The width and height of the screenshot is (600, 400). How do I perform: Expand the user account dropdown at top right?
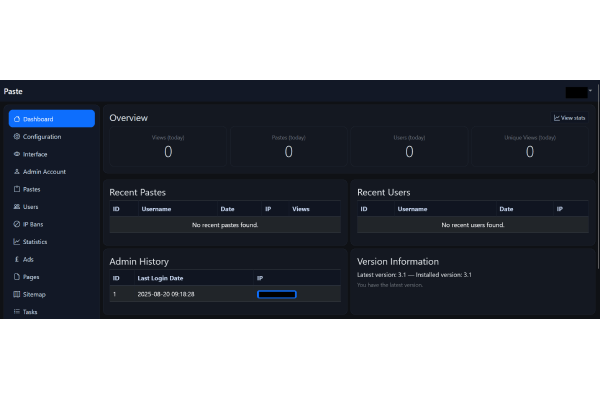(579, 92)
